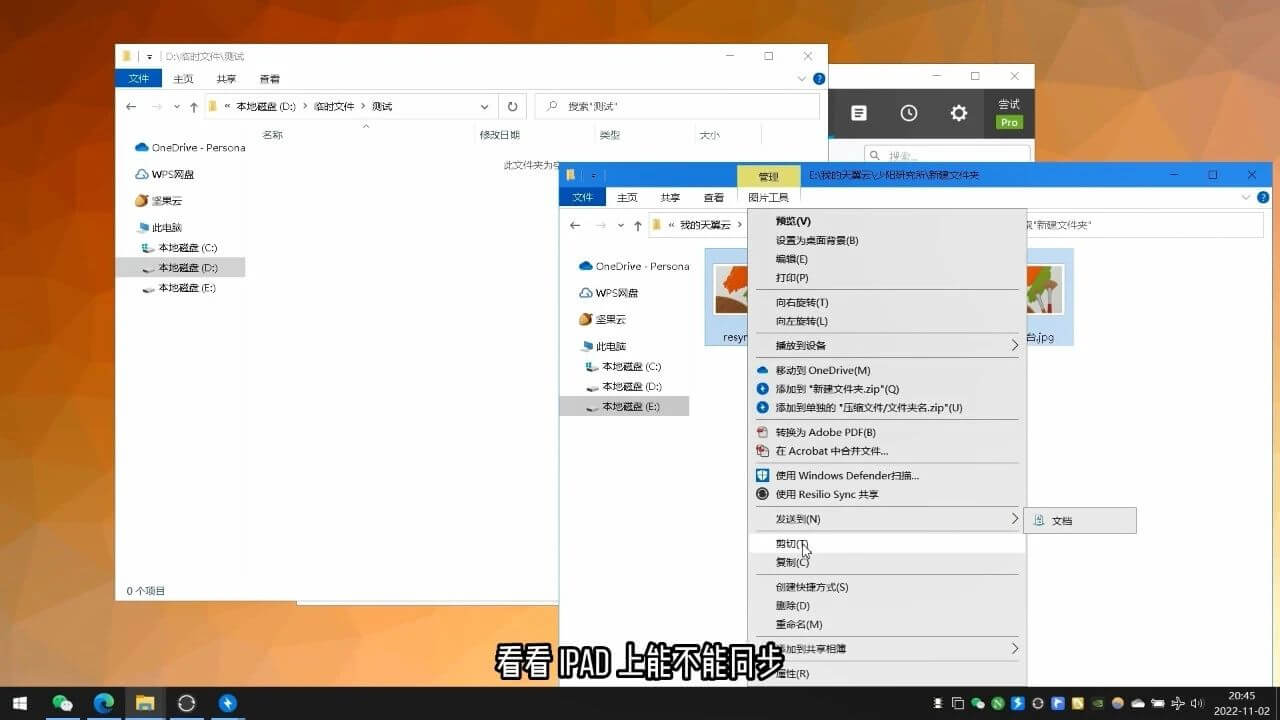Select 本地磁盘 (E:) in the 测试 window sidebar
This screenshot has height=720, width=1280.
[x=187, y=288]
